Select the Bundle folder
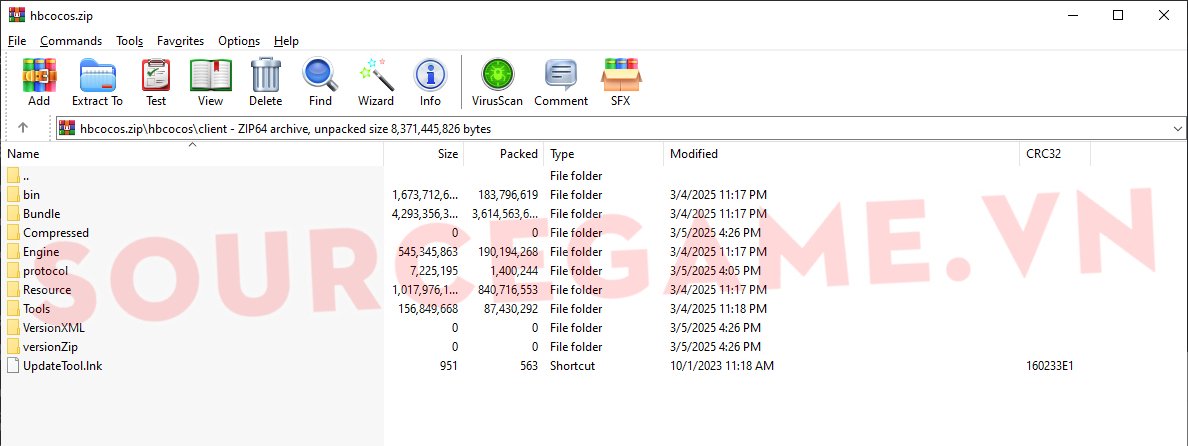This screenshot has width=1188, height=446. pyautogui.click(x=41, y=214)
